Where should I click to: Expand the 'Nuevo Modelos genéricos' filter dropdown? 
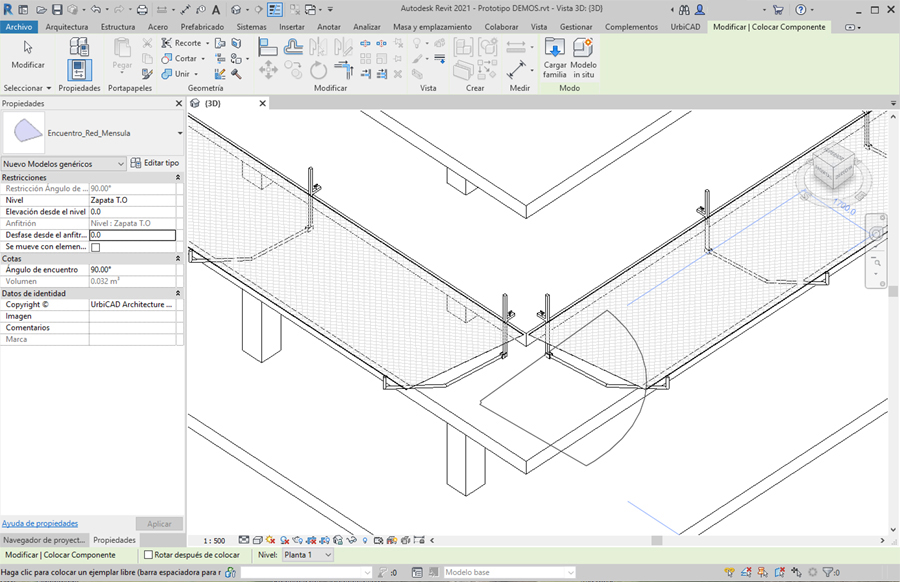point(121,163)
